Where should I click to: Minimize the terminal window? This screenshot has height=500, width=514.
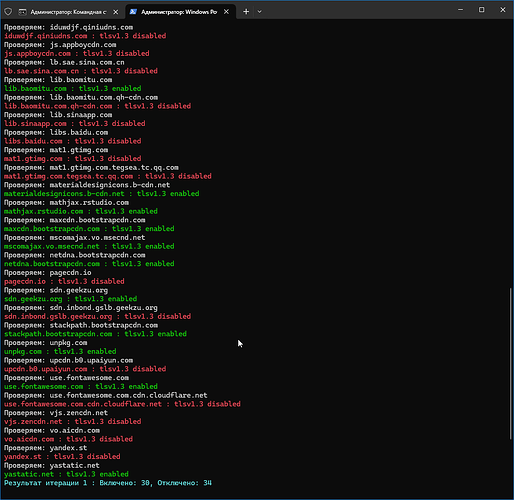460,10
